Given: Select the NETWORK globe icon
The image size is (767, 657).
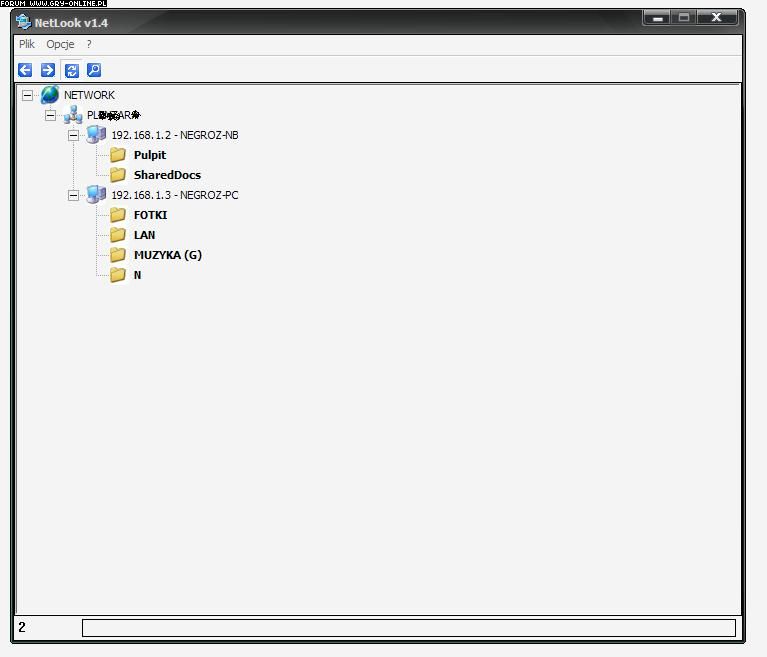Looking at the screenshot, I should pyautogui.click(x=49, y=95).
